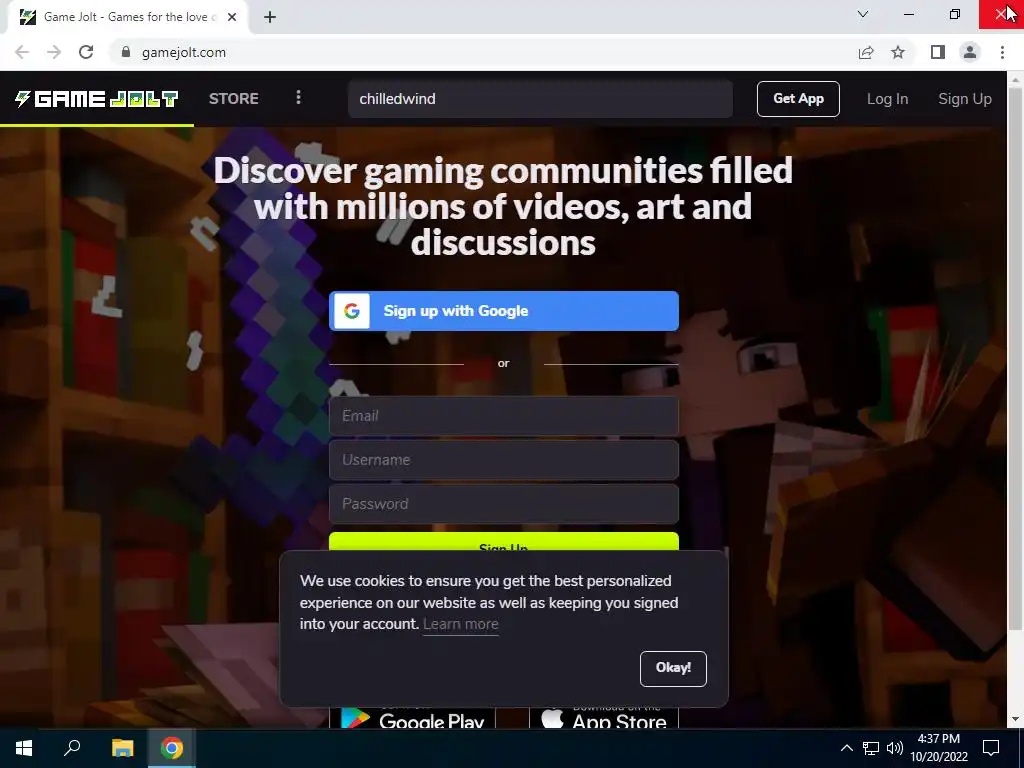Click the Email input field
This screenshot has width=1024, height=768.
[504, 416]
